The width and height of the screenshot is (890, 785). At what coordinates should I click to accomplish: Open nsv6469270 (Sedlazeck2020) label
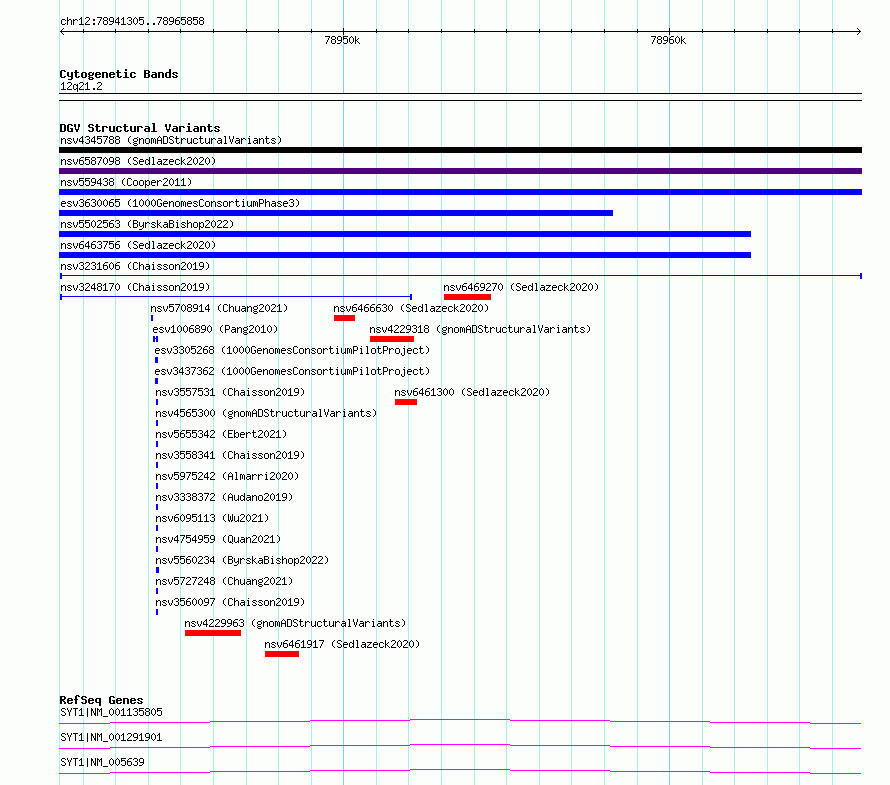point(521,287)
